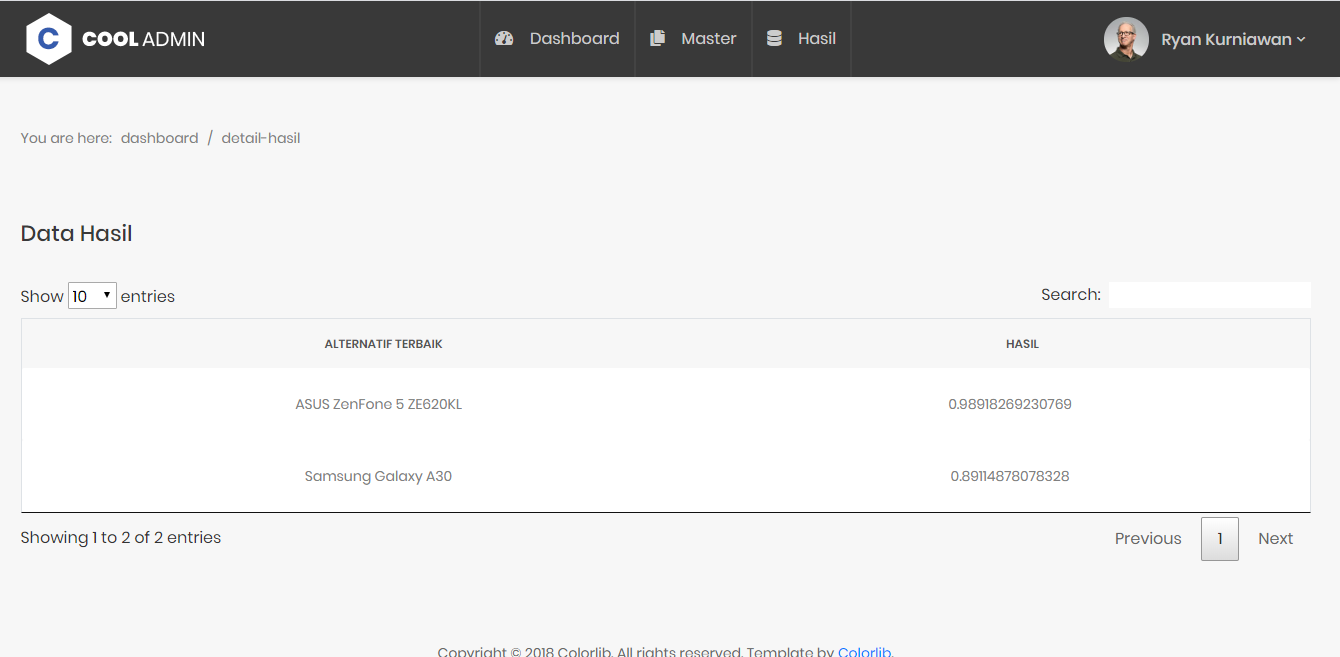Select the Samsung Galaxy A30 cell

[378, 476]
